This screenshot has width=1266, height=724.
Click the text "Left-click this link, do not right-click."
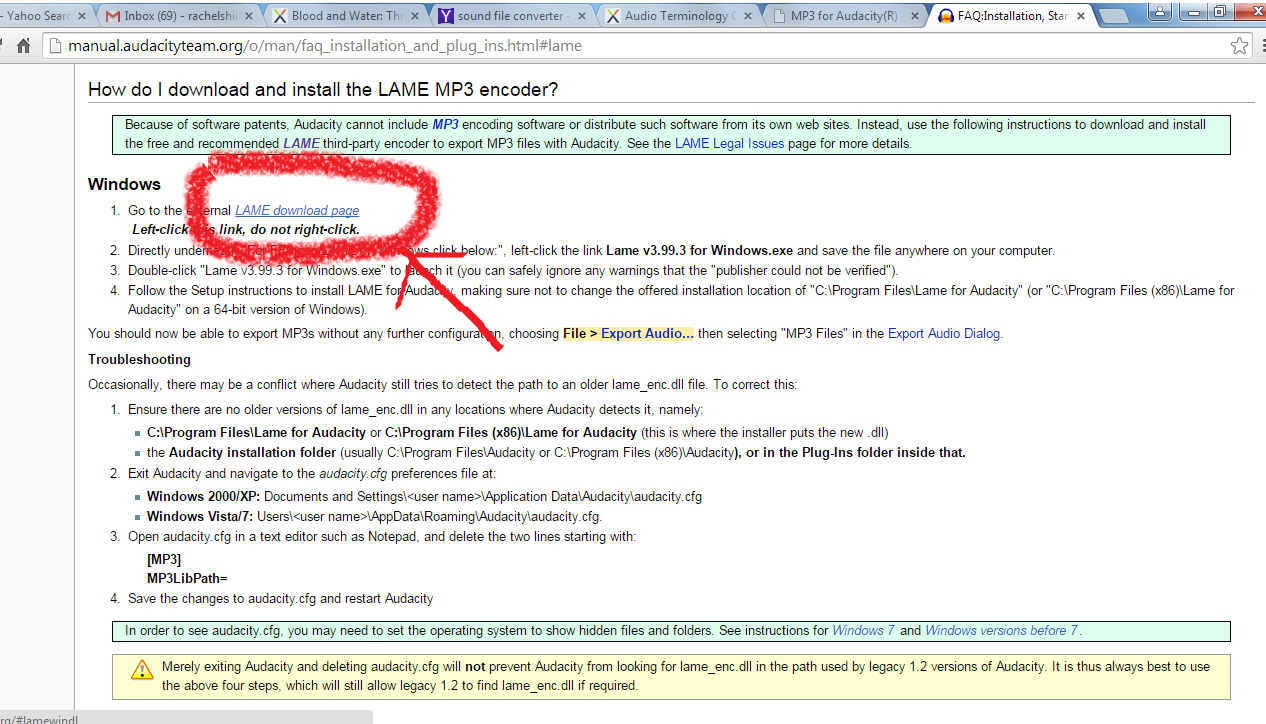[246, 229]
